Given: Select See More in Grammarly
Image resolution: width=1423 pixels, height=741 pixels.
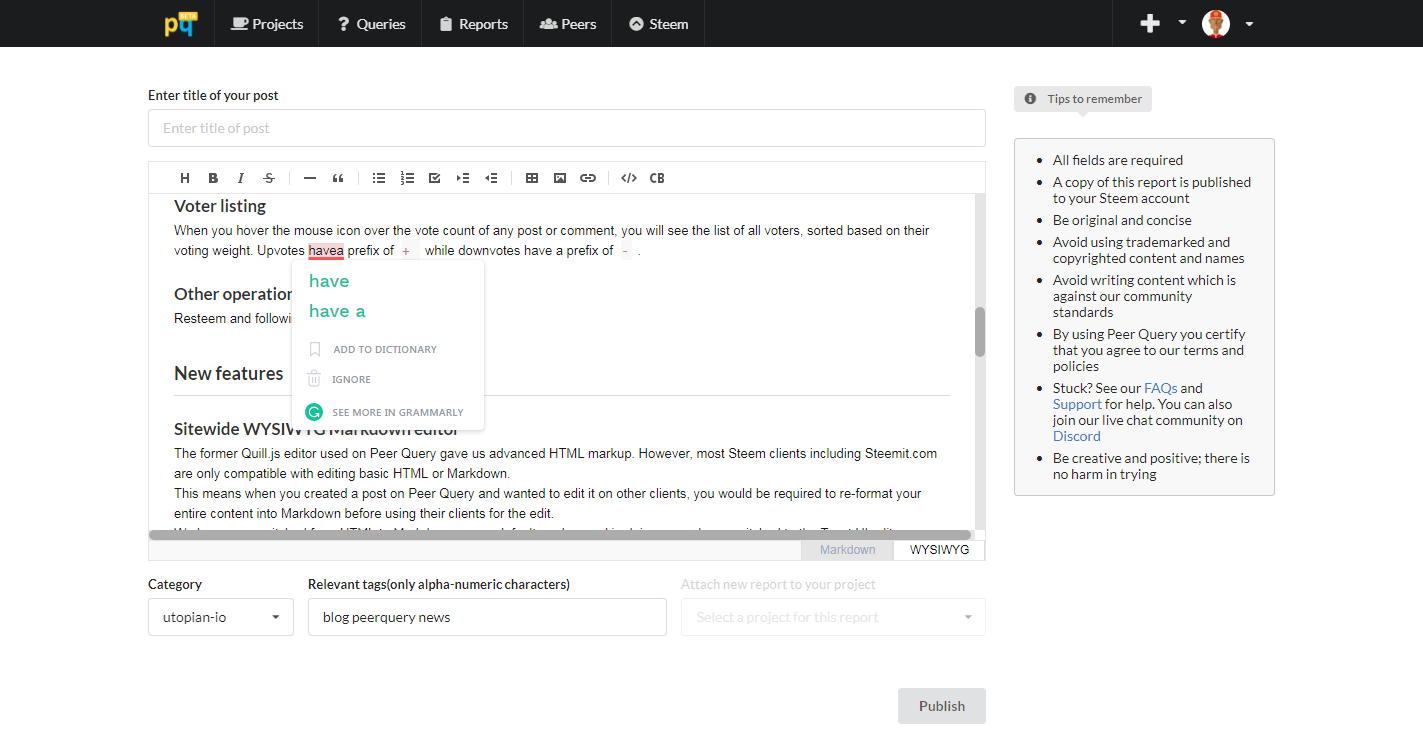Looking at the screenshot, I should point(385,412).
